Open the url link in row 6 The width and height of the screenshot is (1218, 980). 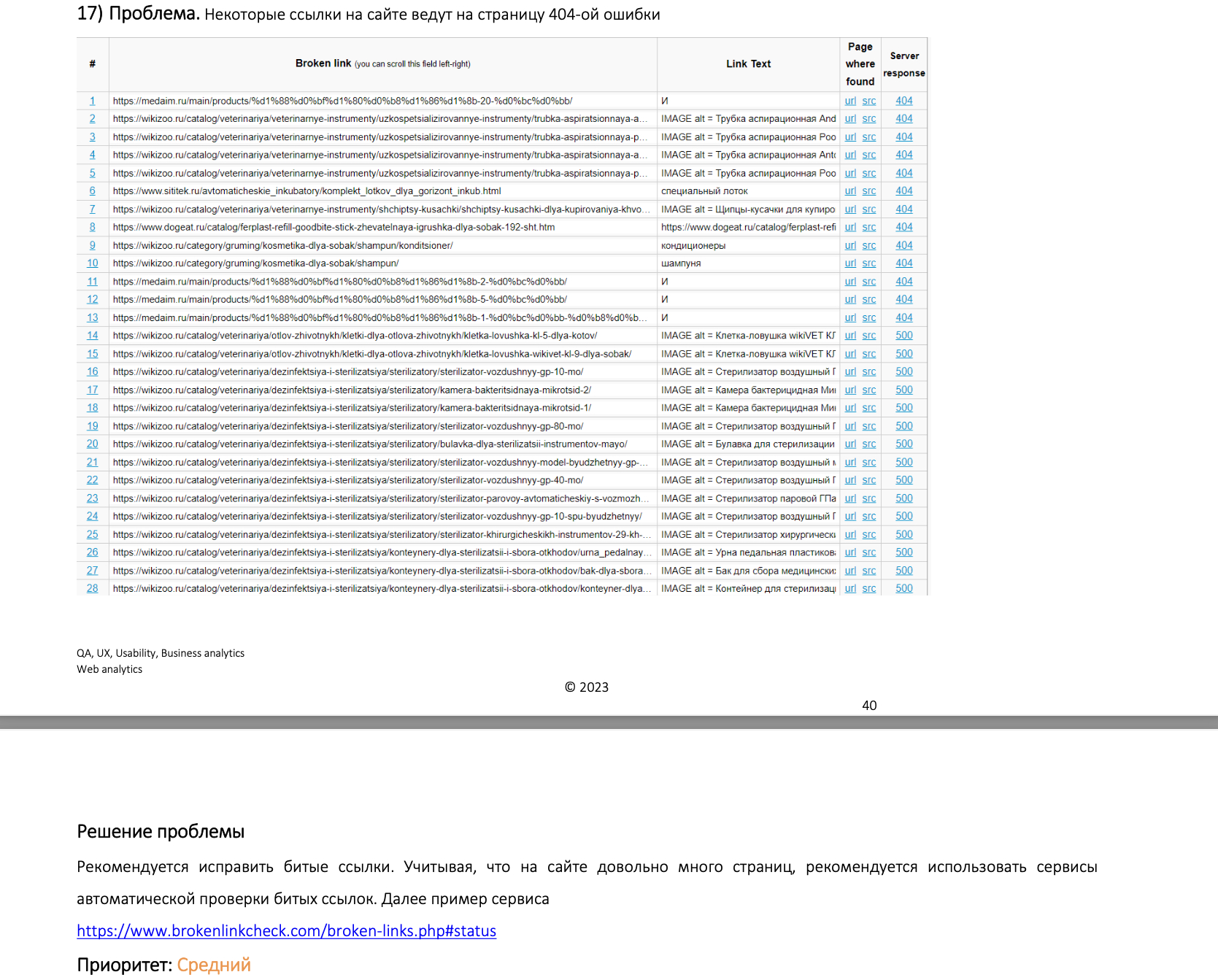click(851, 191)
